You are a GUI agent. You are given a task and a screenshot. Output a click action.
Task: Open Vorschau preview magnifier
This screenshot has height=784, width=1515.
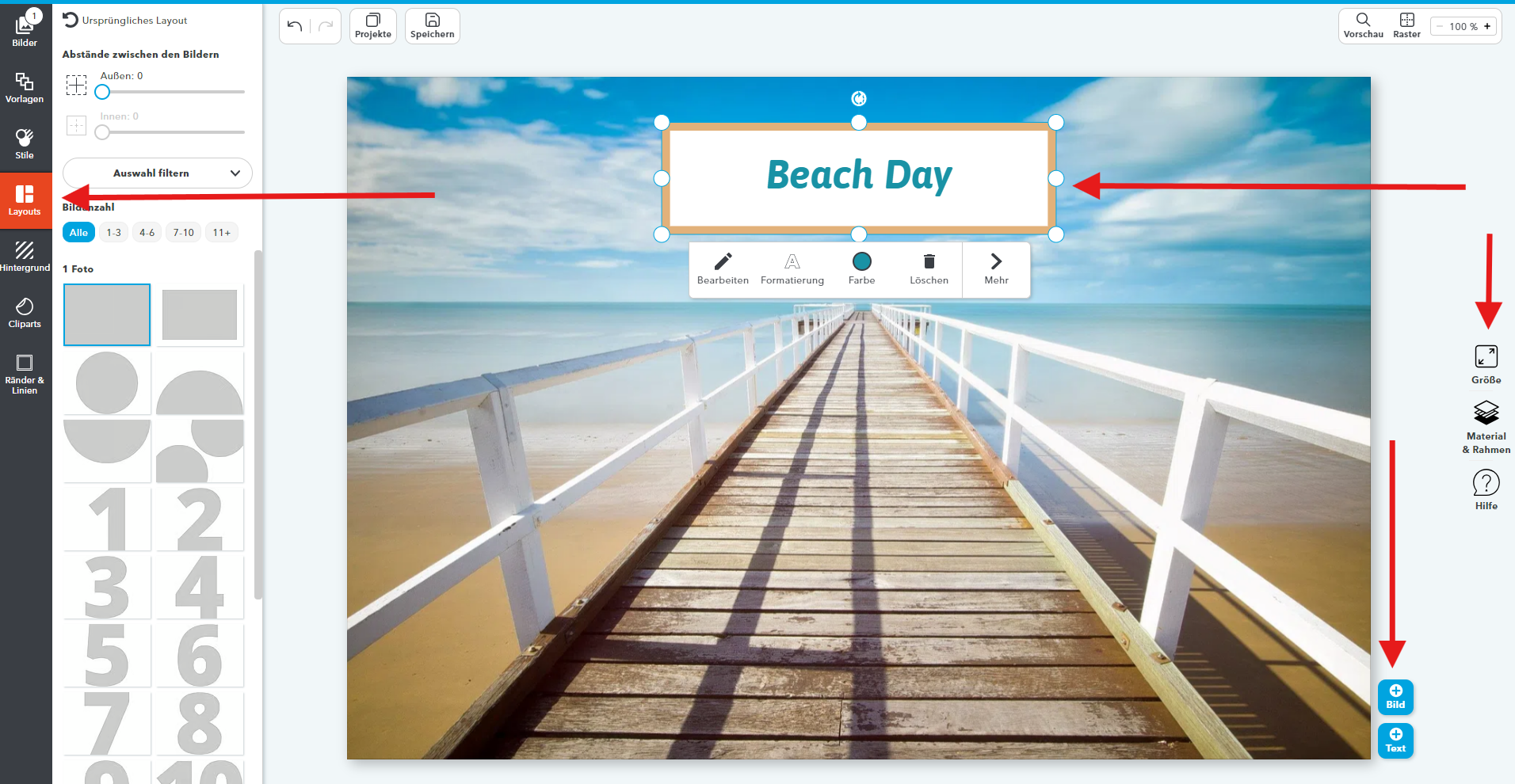[x=1363, y=25]
